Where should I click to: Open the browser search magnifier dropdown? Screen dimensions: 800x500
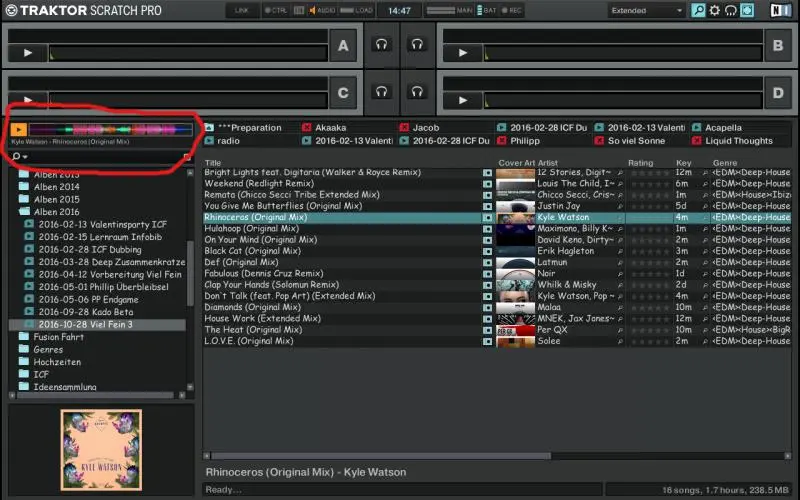point(20,157)
